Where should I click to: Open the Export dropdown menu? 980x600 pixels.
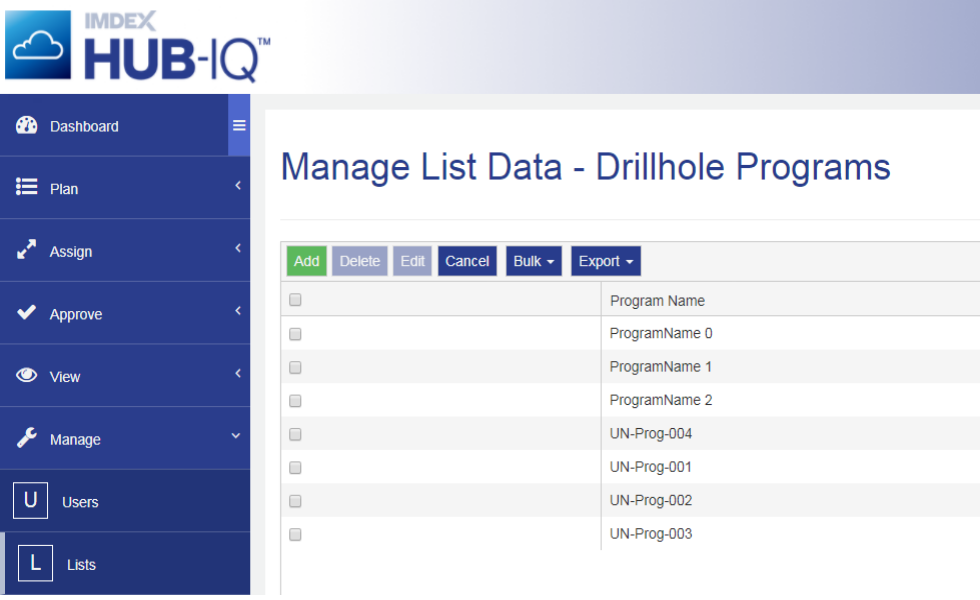pos(605,261)
